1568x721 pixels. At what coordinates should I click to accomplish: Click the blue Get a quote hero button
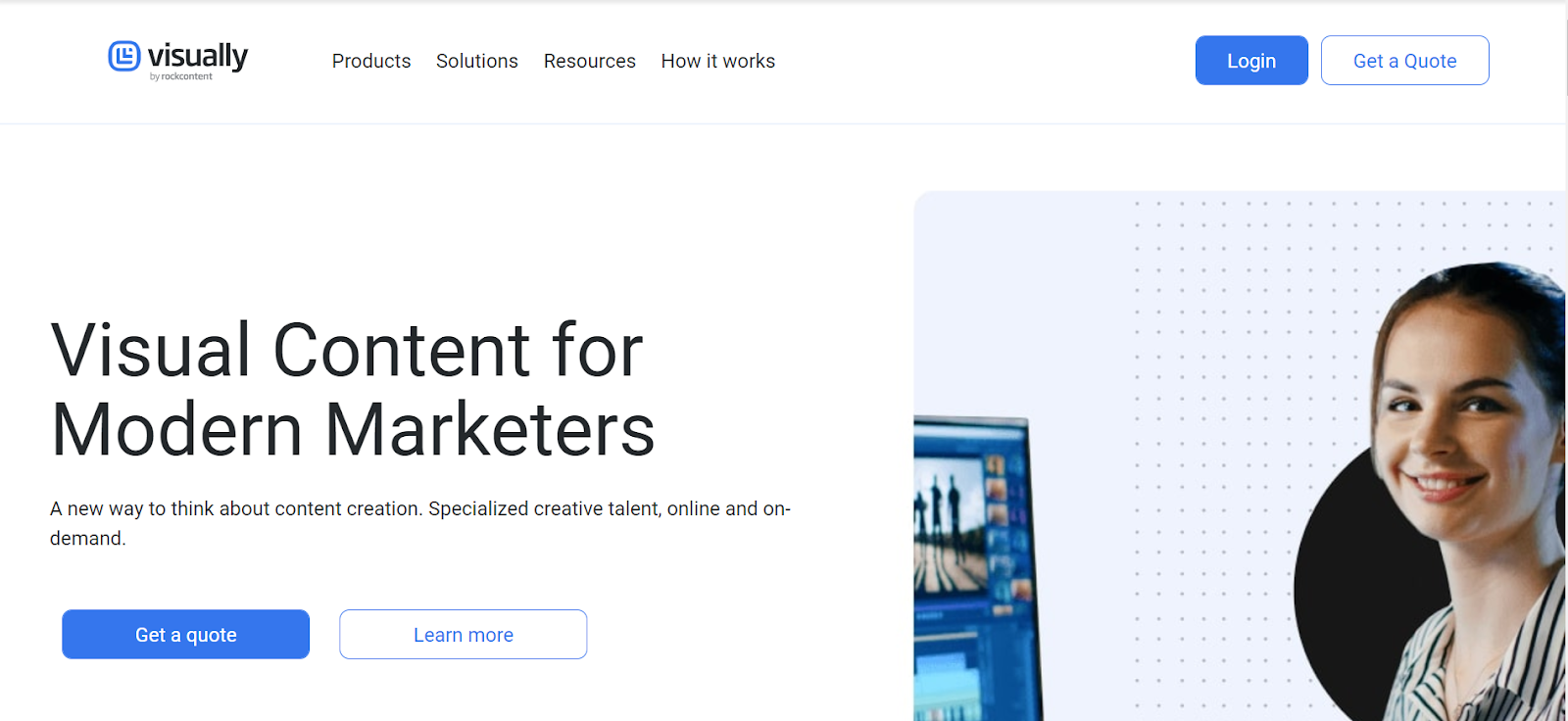click(186, 635)
